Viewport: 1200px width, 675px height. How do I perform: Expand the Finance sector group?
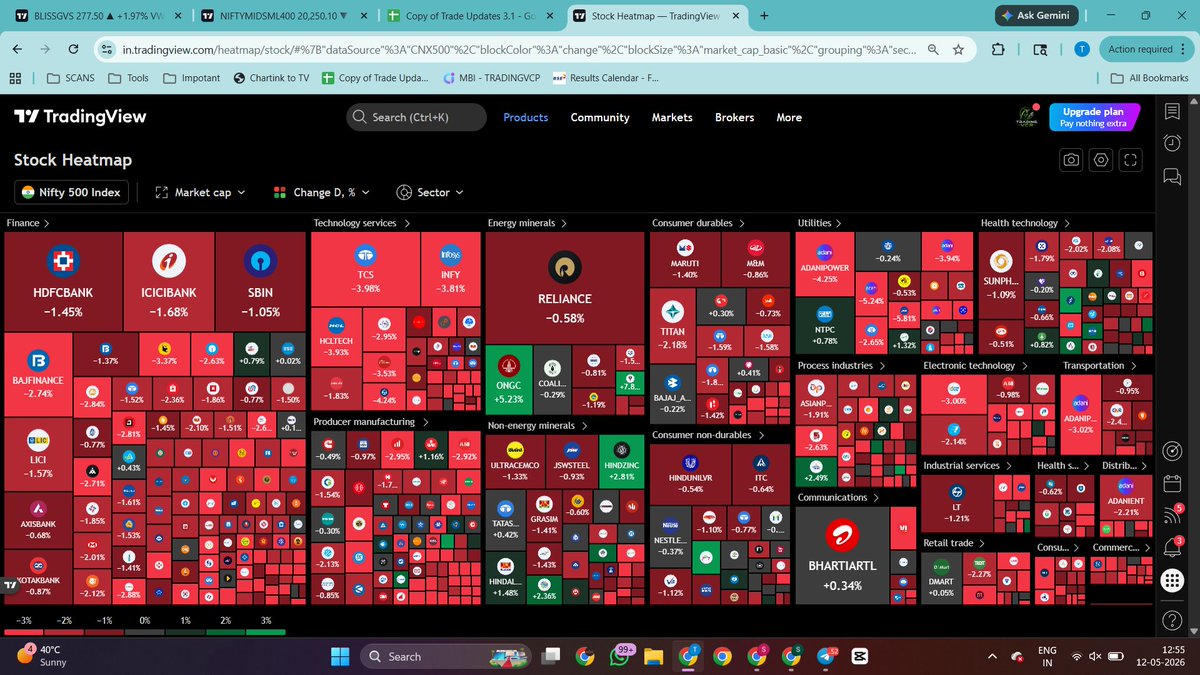coord(28,223)
